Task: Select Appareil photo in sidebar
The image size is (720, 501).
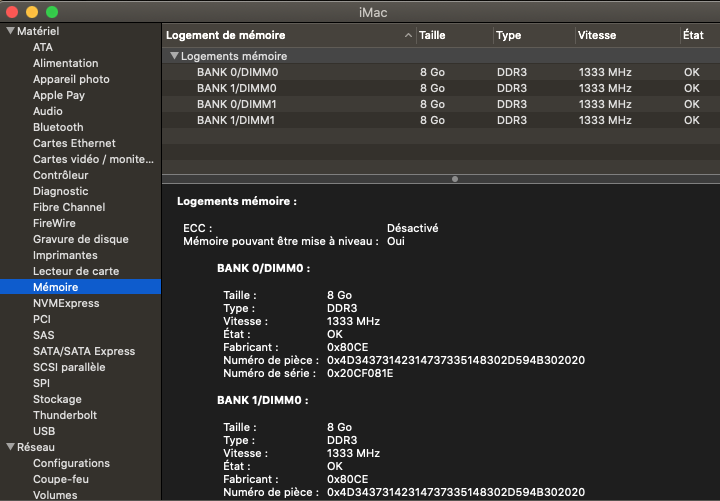Action: click(x=71, y=79)
